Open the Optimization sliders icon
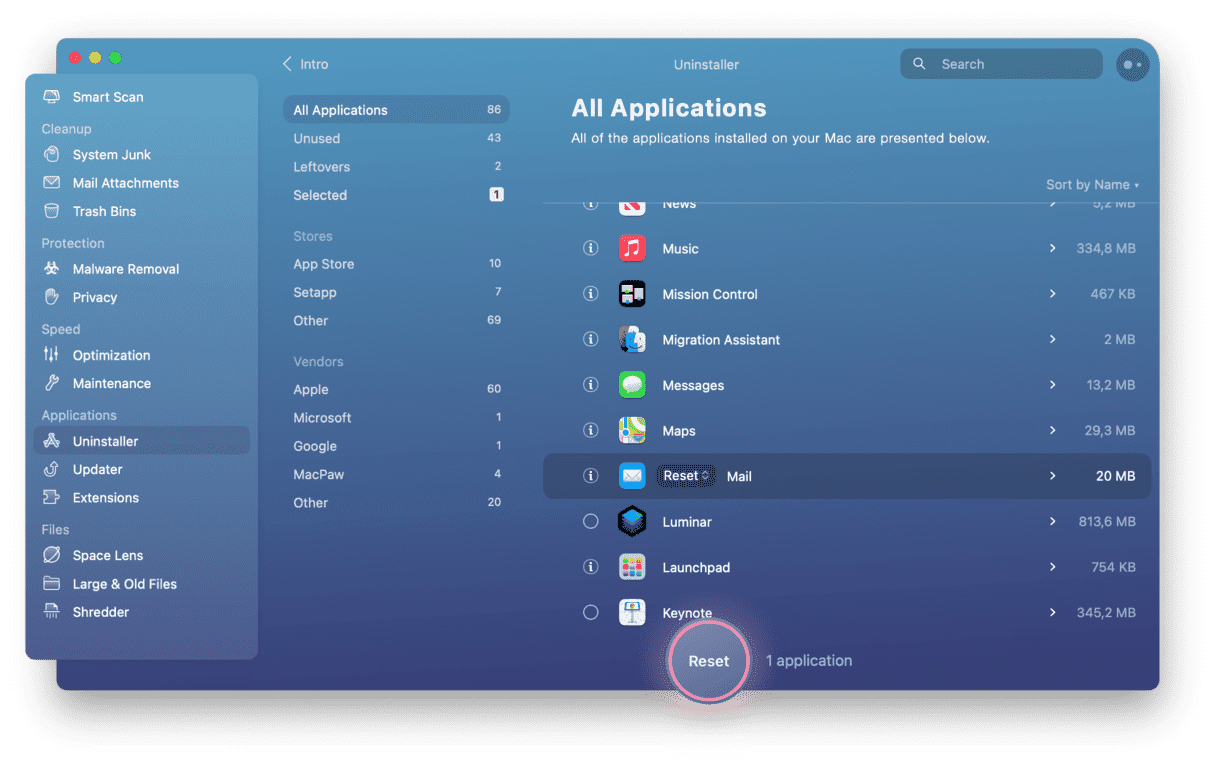1216x765 pixels. 52,355
